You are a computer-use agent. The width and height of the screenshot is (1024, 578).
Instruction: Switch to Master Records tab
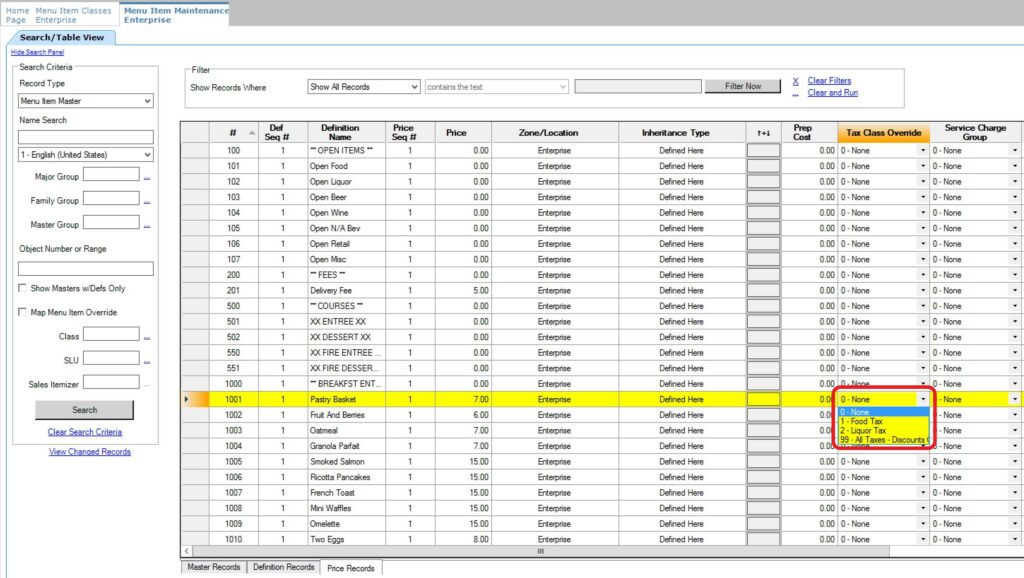pyautogui.click(x=214, y=567)
